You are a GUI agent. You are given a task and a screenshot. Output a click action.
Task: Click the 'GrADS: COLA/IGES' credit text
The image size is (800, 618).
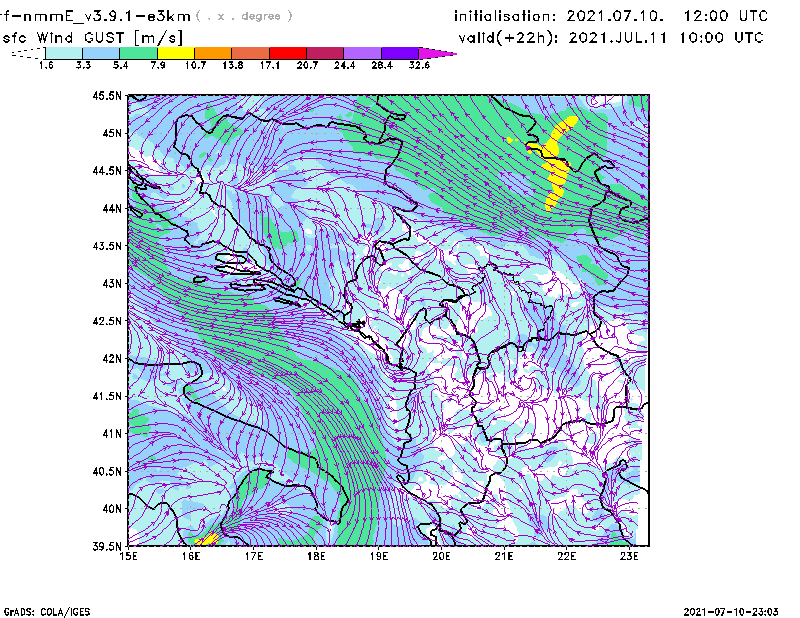coord(47,612)
